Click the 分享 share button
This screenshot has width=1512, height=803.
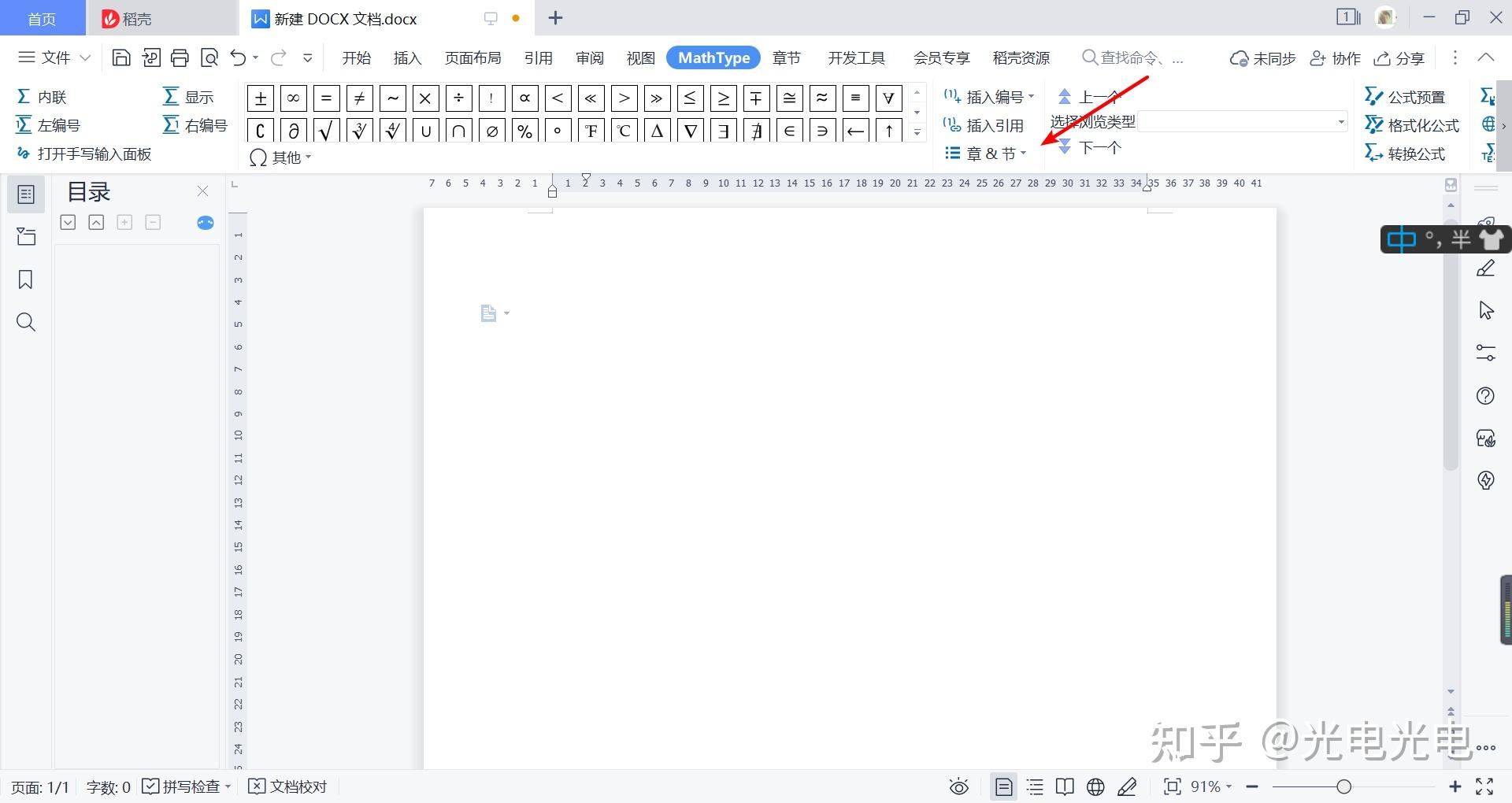tap(1399, 57)
